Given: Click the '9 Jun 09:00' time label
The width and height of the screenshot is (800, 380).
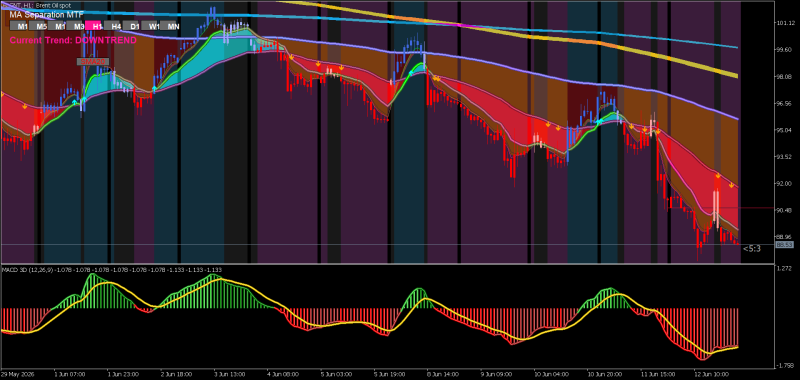Looking at the screenshot, I should coord(496,374).
